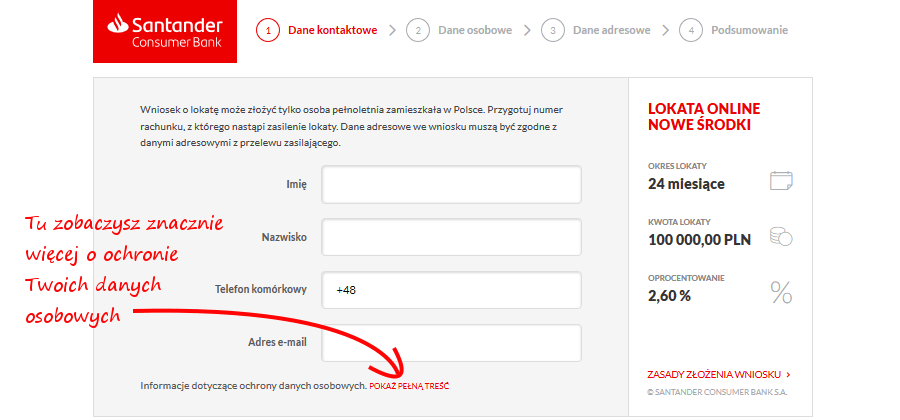The height and width of the screenshot is (420, 900).
Task: Click the chevron after Dane adresowe
Action: [x=666, y=30]
